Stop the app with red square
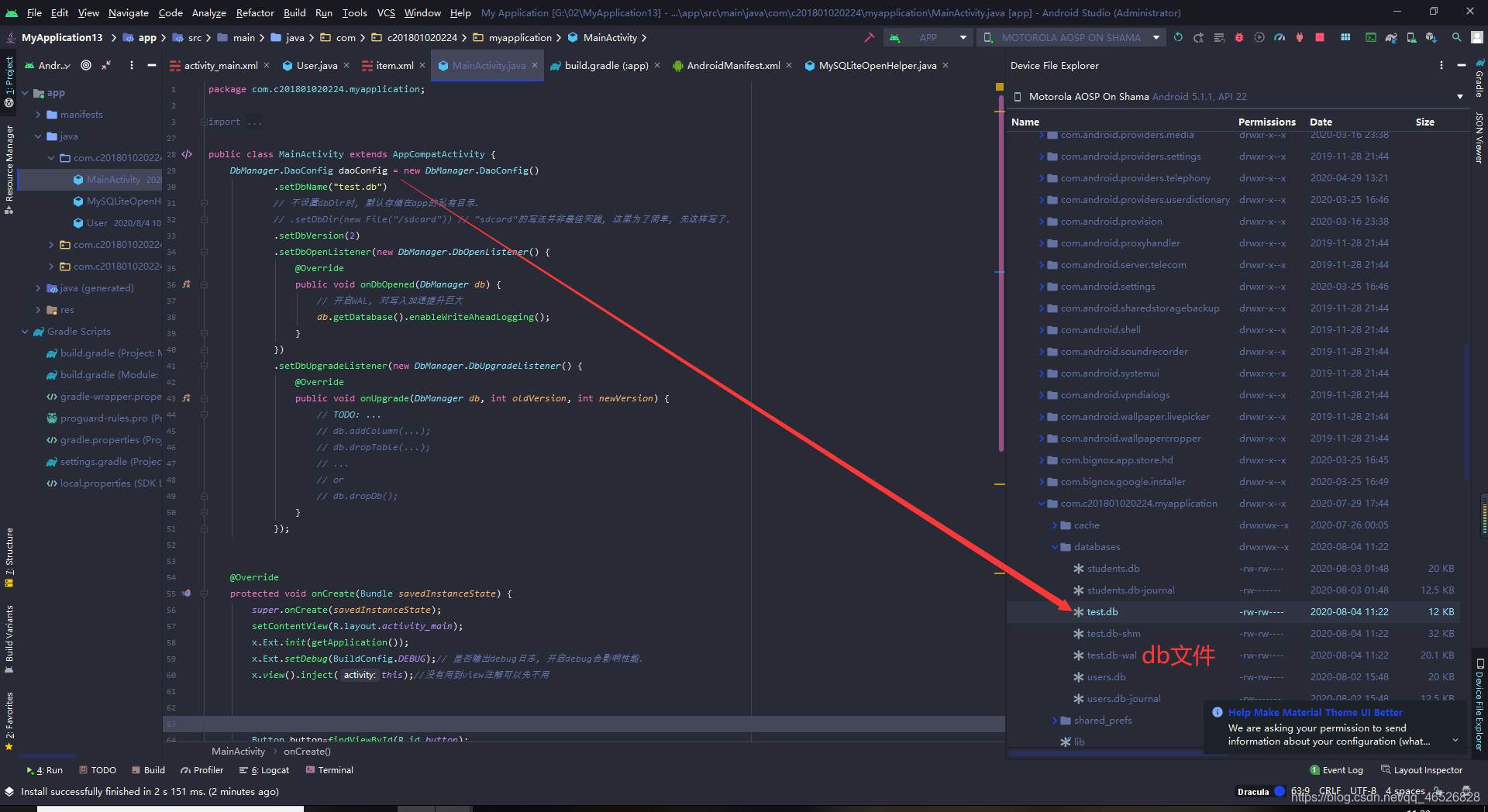The image size is (1488, 812). click(x=1320, y=37)
